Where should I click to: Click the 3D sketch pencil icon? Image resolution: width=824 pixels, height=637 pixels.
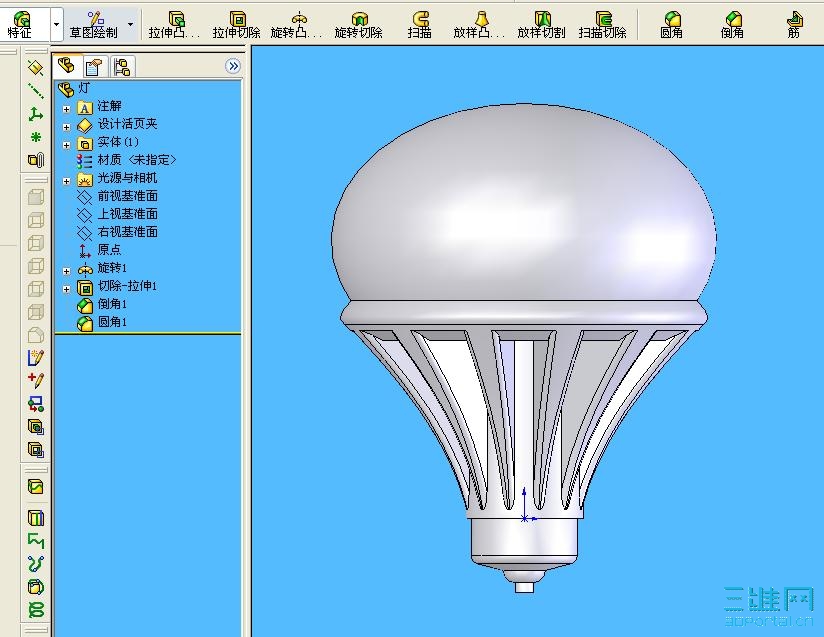click(35, 358)
